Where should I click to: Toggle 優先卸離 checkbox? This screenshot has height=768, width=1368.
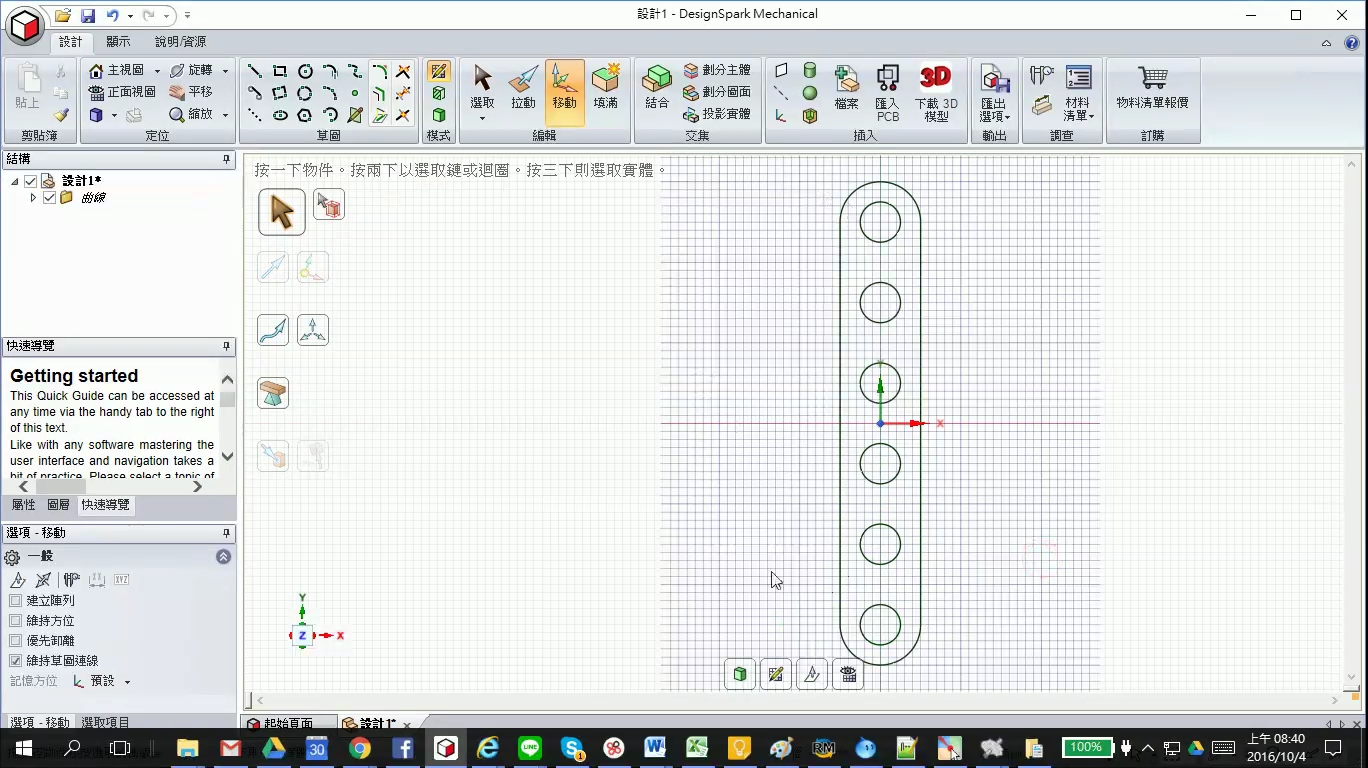(15, 641)
